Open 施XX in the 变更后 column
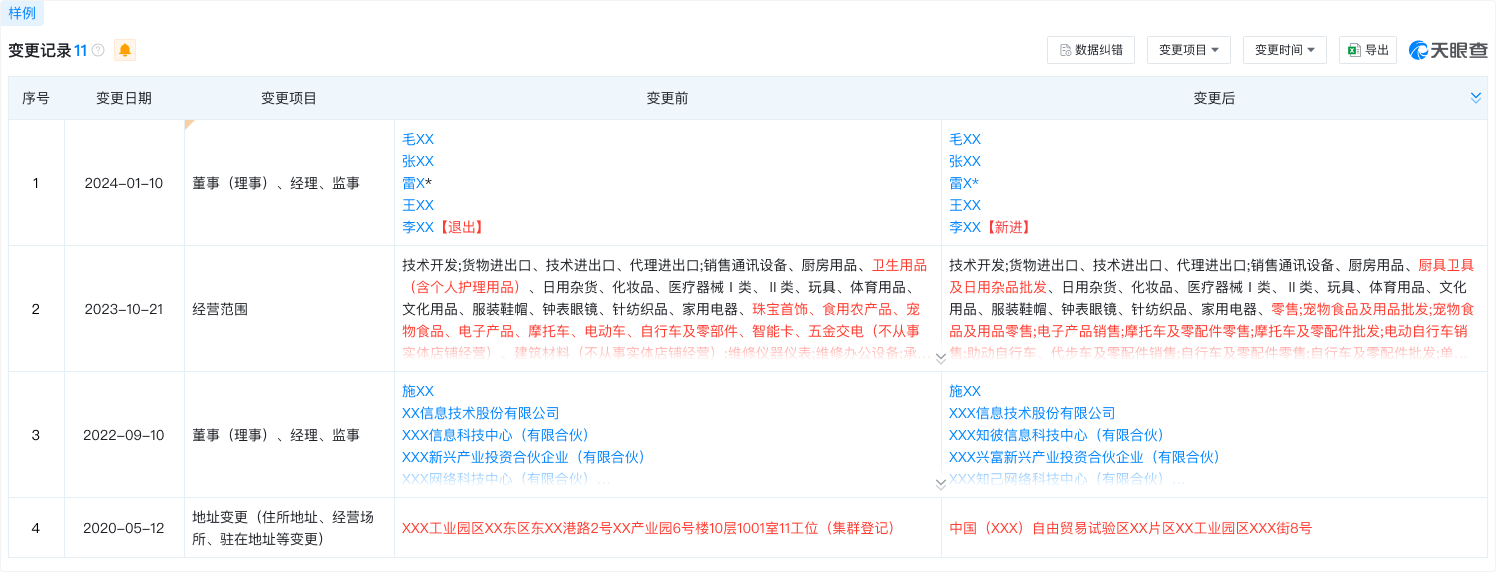 [x=965, y=391]
